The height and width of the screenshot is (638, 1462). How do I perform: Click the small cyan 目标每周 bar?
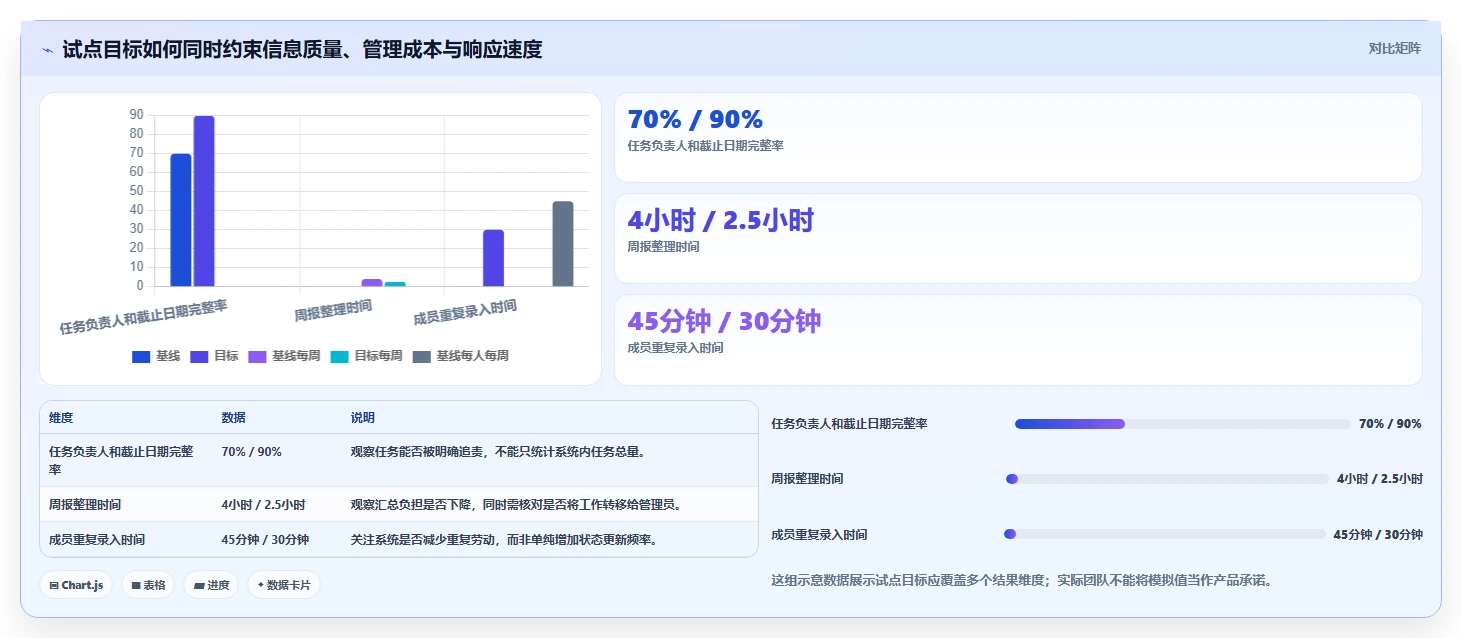tap(395, 284)
